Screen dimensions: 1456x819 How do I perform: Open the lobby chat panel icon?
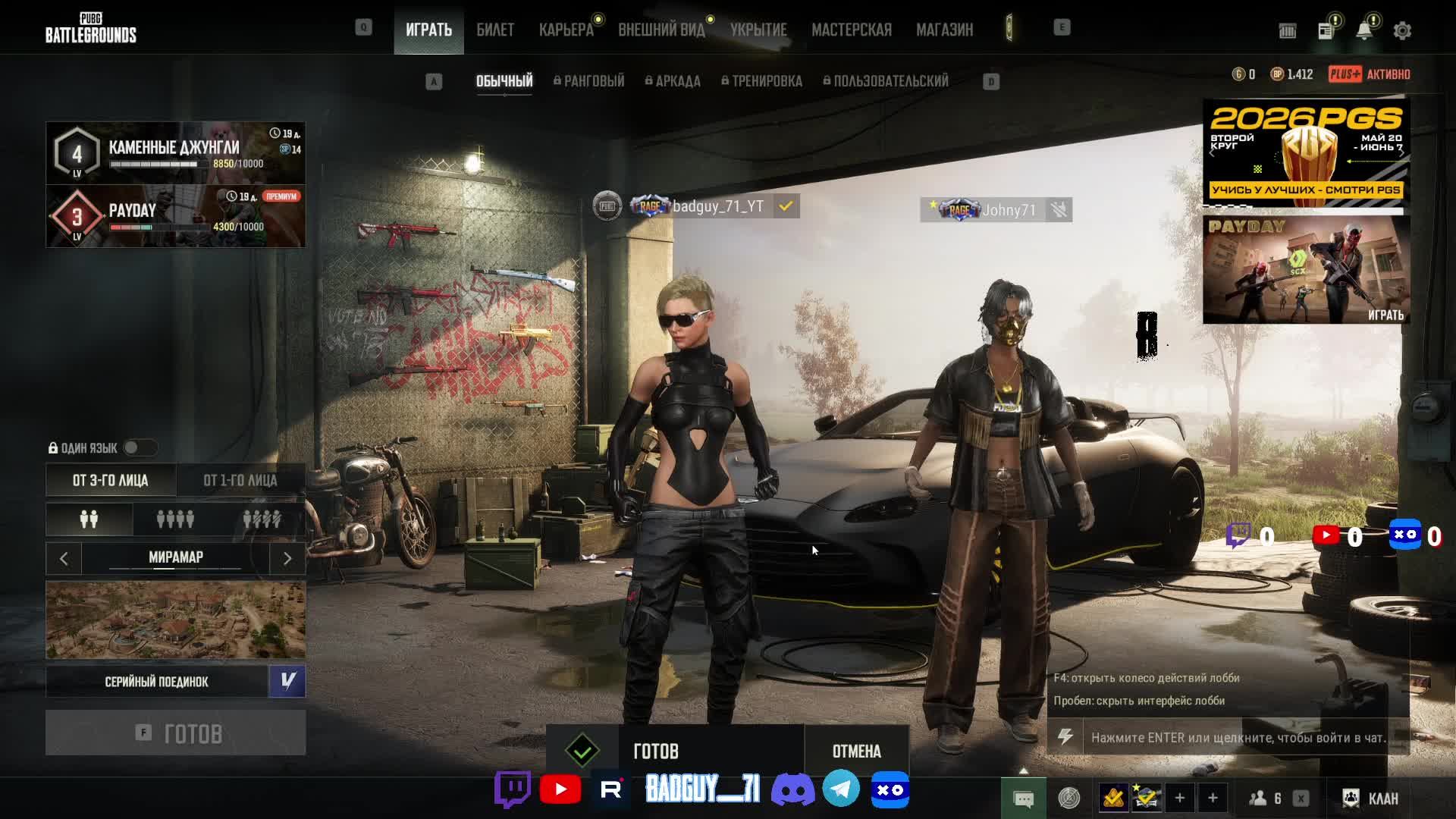[1023, 799]
